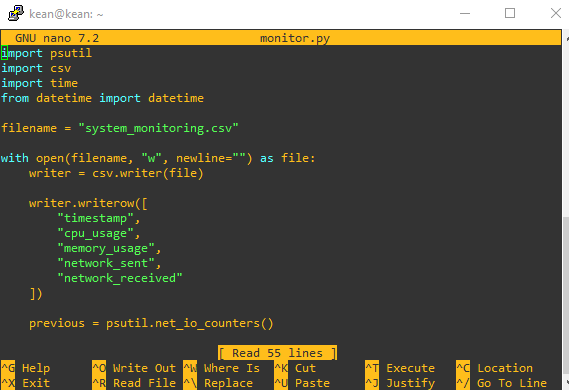Click the "system_monitoring.csv" string

click(159, 128)
